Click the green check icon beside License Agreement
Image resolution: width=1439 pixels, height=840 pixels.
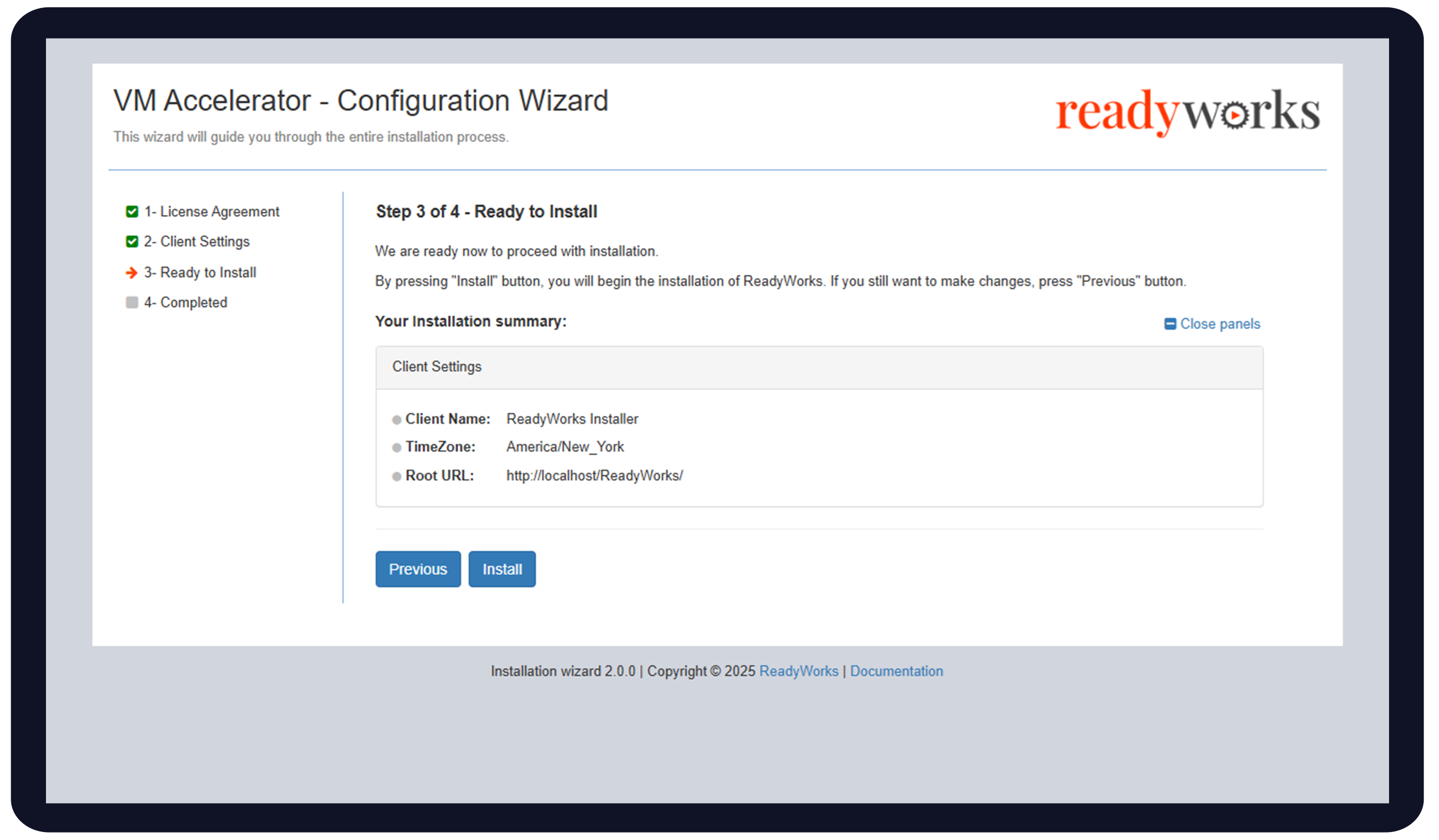132,212
